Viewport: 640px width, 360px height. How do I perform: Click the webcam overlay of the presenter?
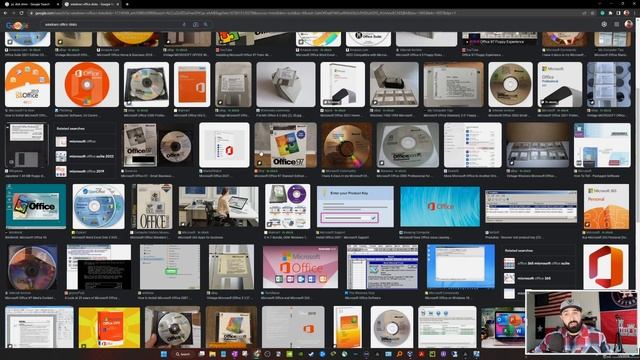click(x=582, y=322)
